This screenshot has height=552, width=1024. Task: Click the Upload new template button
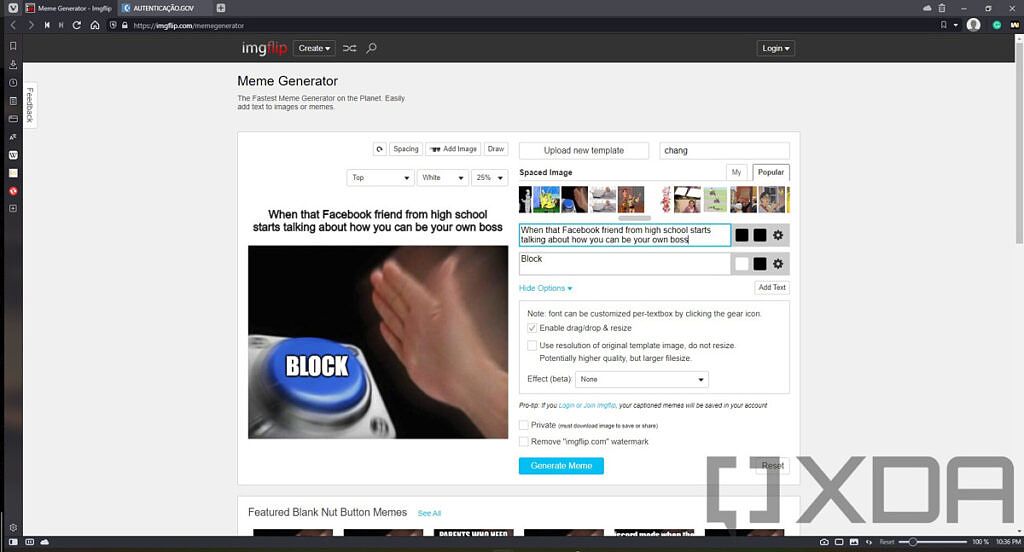[583, 150]
